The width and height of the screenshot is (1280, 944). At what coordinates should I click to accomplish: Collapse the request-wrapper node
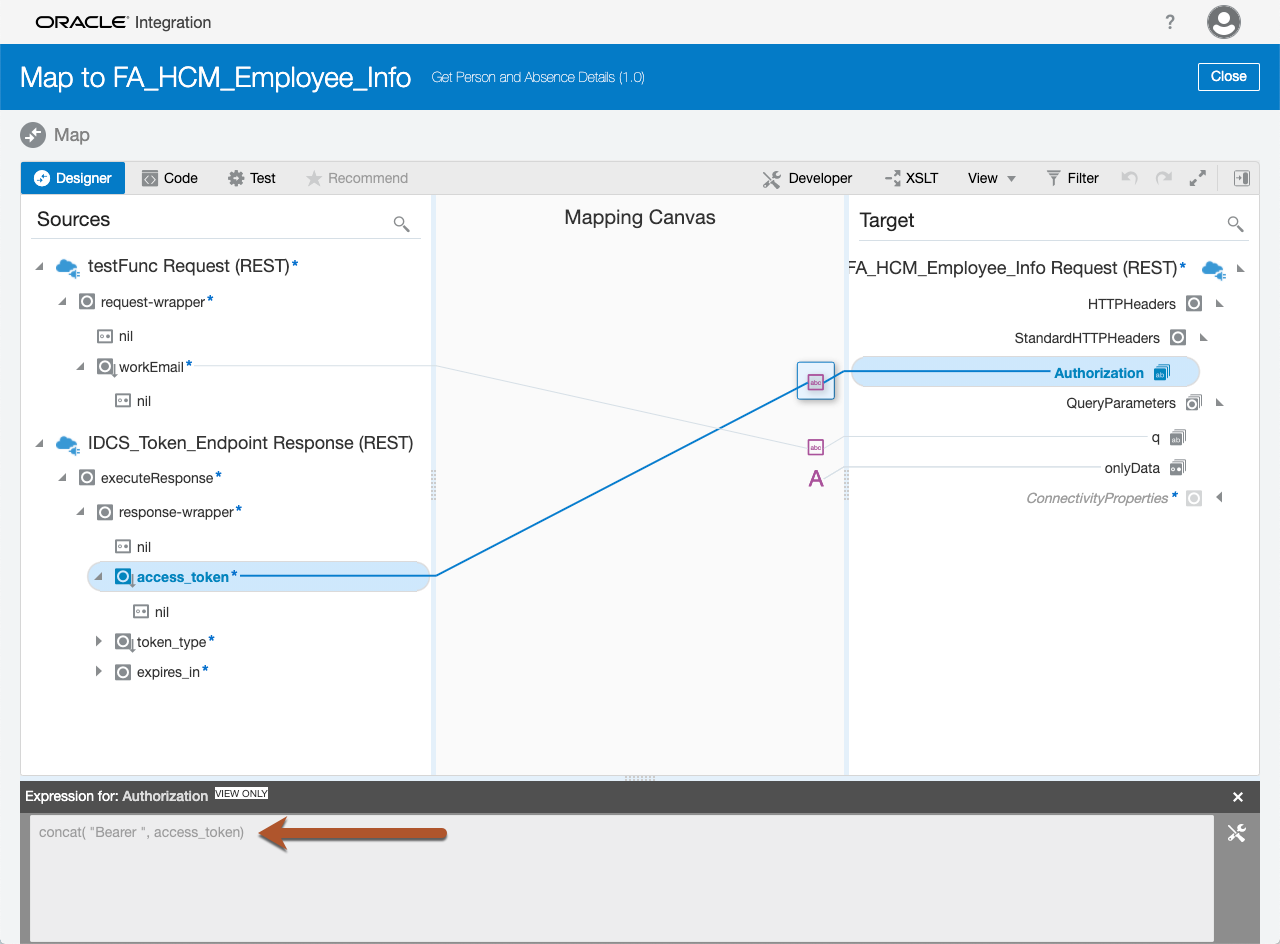point(62,301)
